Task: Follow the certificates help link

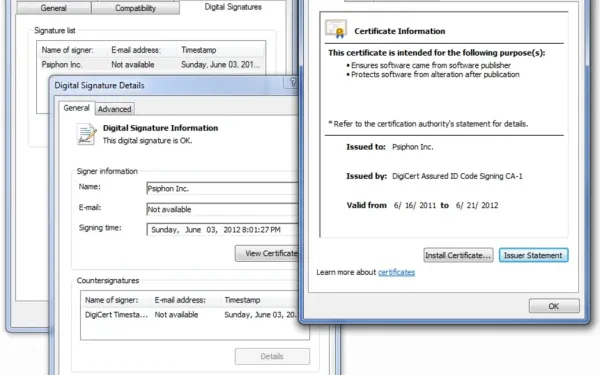Action: (396, 272)
